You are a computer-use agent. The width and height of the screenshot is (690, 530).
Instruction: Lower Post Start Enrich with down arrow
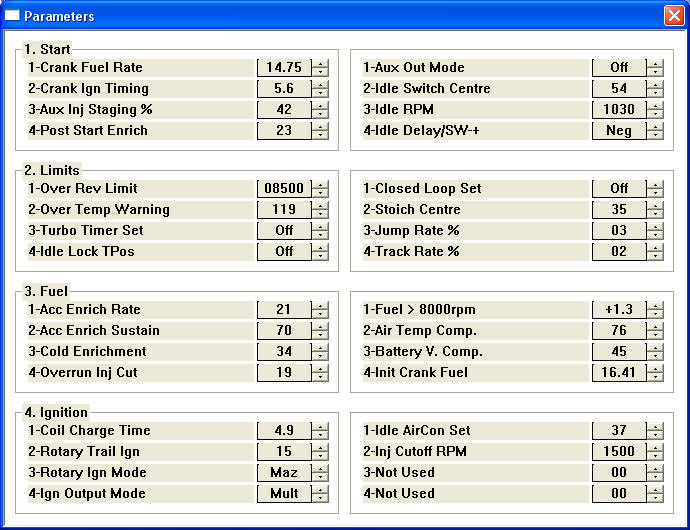[320, 135]
